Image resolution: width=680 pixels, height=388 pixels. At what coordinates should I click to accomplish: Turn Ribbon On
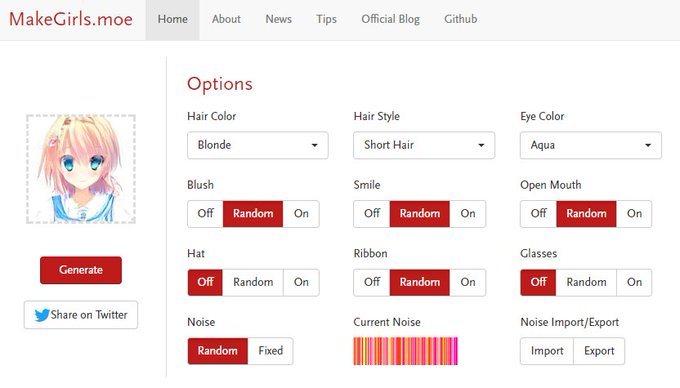click(468, 282)
